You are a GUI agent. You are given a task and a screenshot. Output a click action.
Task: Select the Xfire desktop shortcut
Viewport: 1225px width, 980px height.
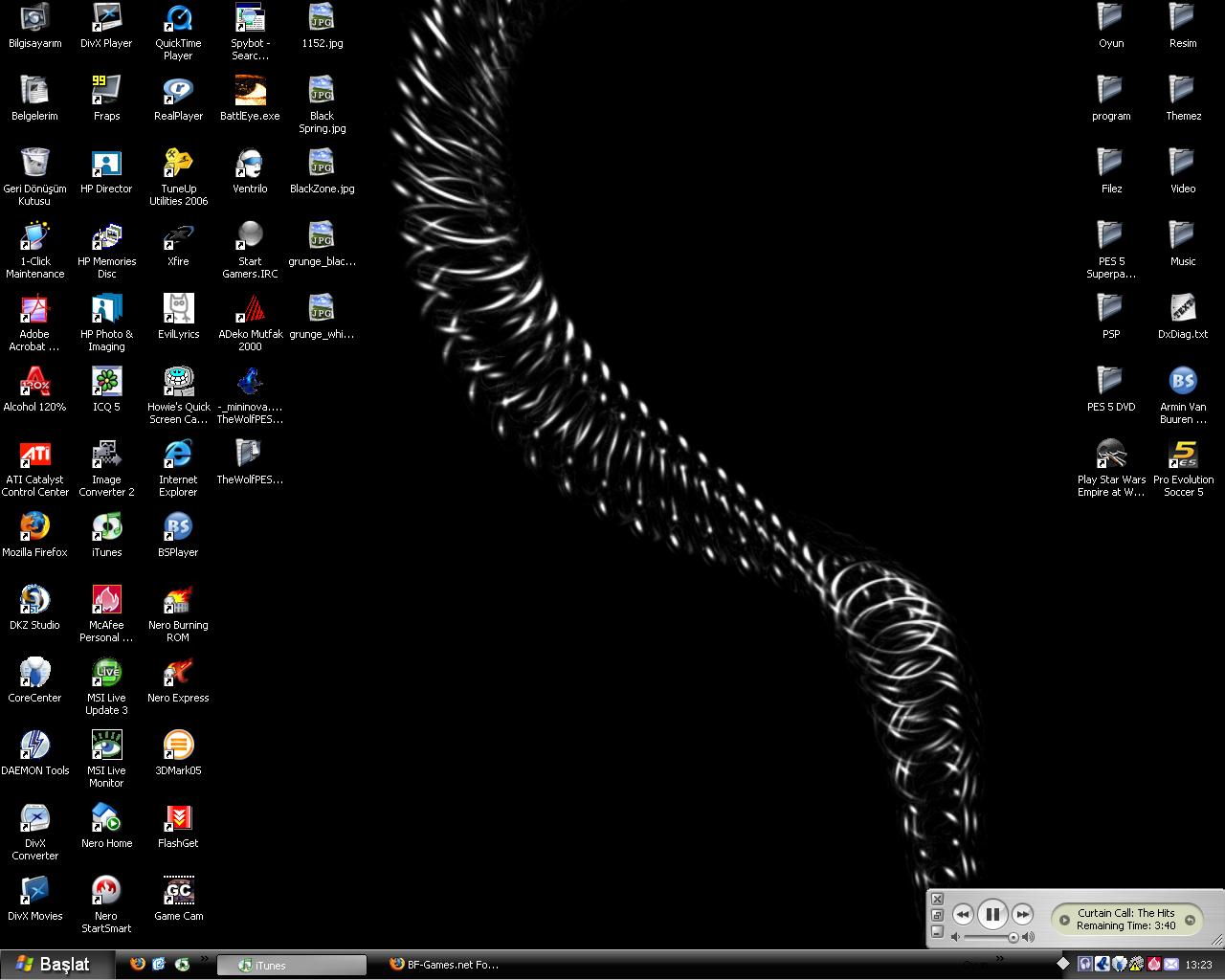178,236
